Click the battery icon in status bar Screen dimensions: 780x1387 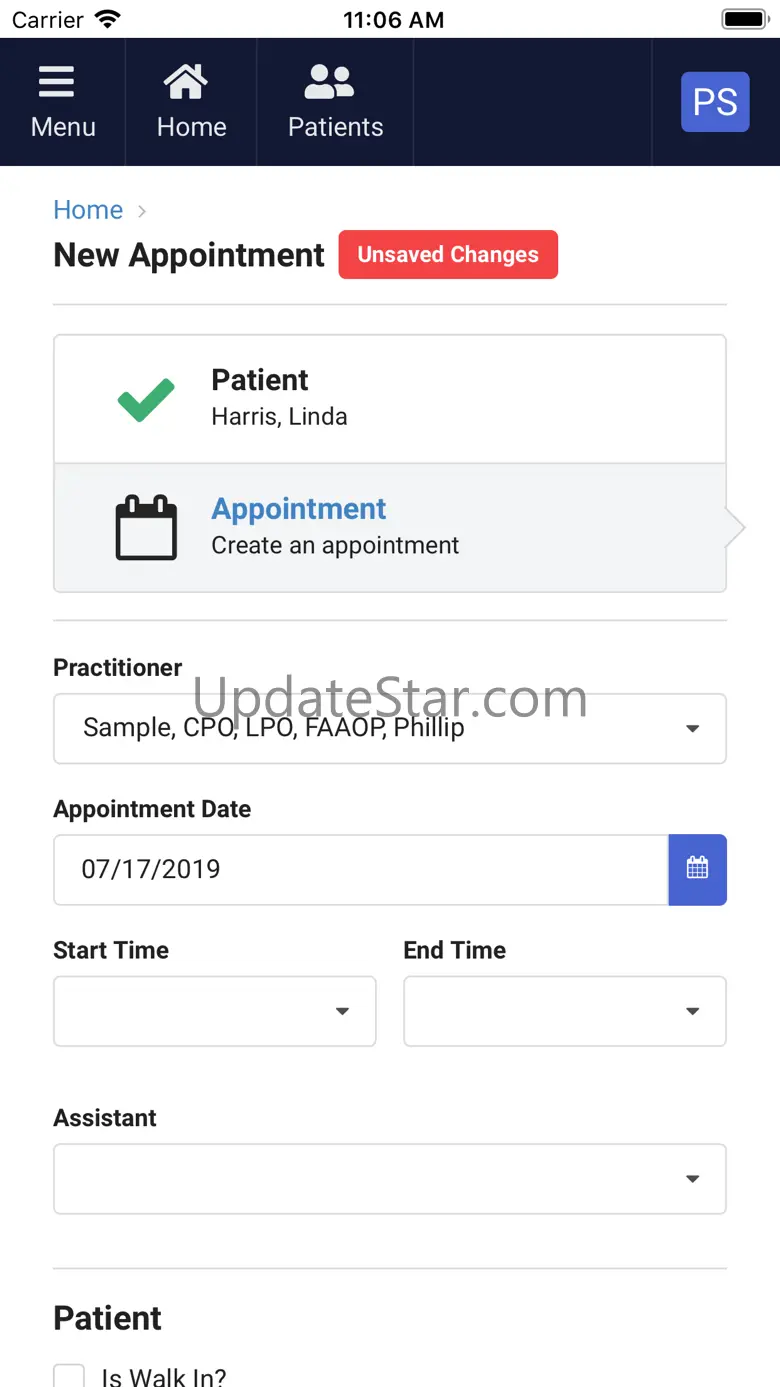(744, 19)
